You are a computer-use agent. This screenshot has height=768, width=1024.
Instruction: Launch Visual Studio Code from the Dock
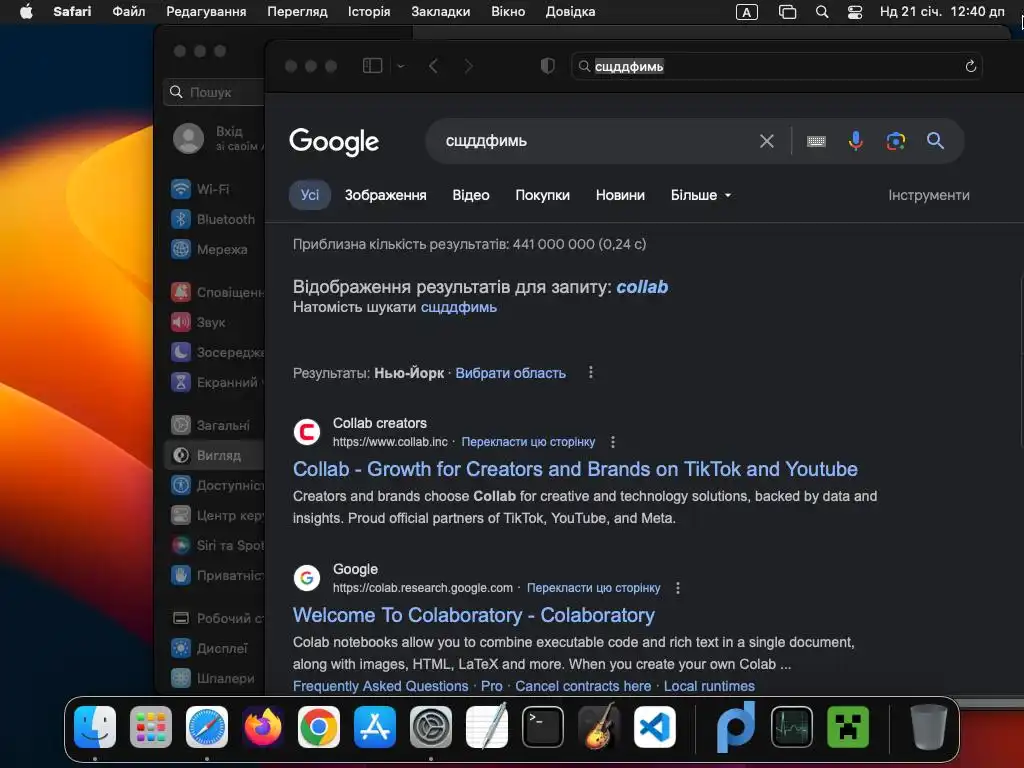pyautogui.click(x=654, y=727)
